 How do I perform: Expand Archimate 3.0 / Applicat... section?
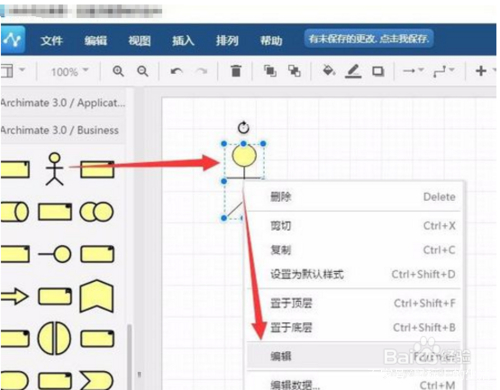coord(63,103)
